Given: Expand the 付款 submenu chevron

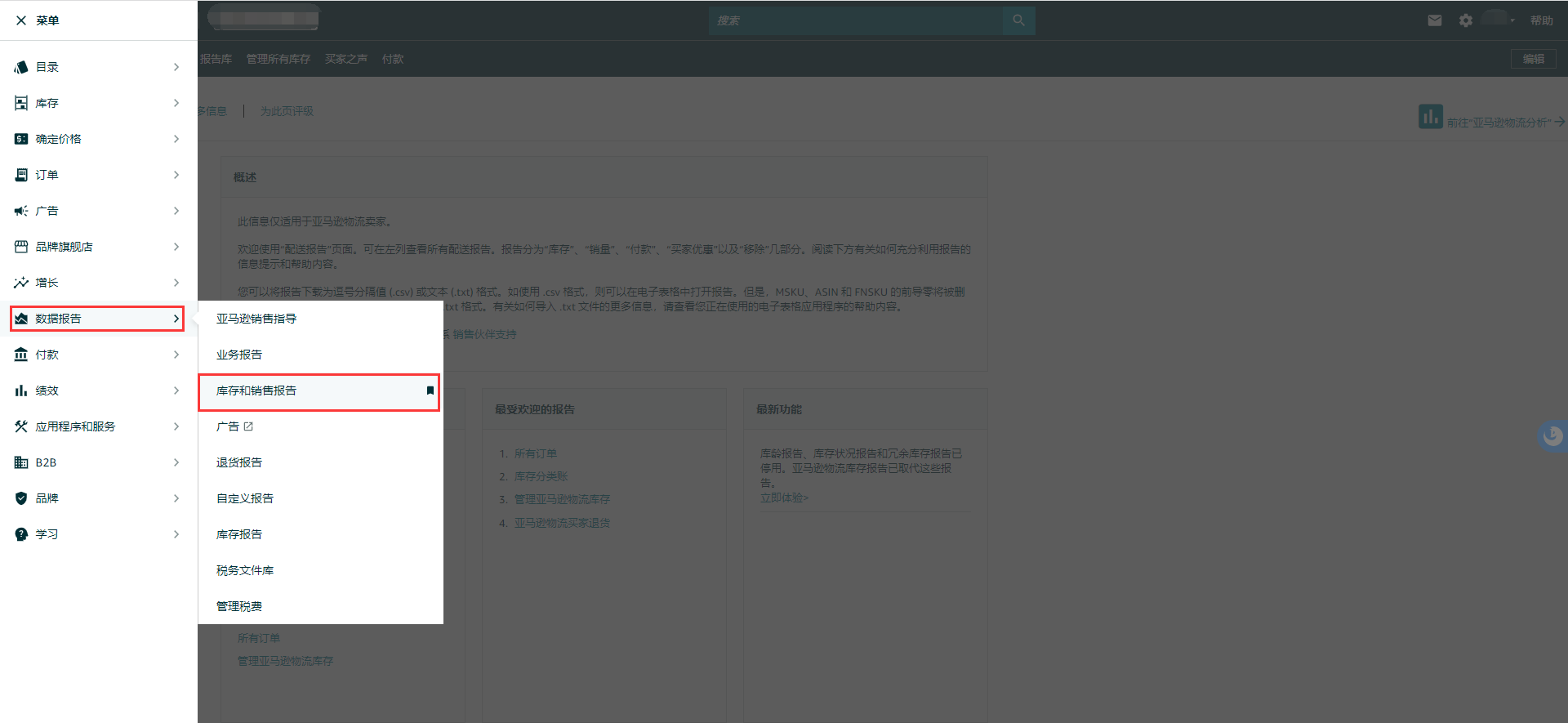Looking at the screenshot, I should (x=176, y=355).
